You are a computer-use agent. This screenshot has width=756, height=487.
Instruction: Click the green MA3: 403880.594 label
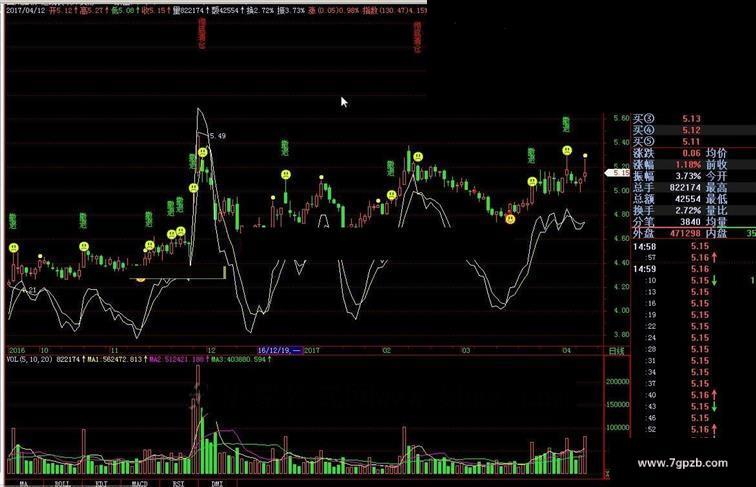pyautogui.click(x=239, y=360)
